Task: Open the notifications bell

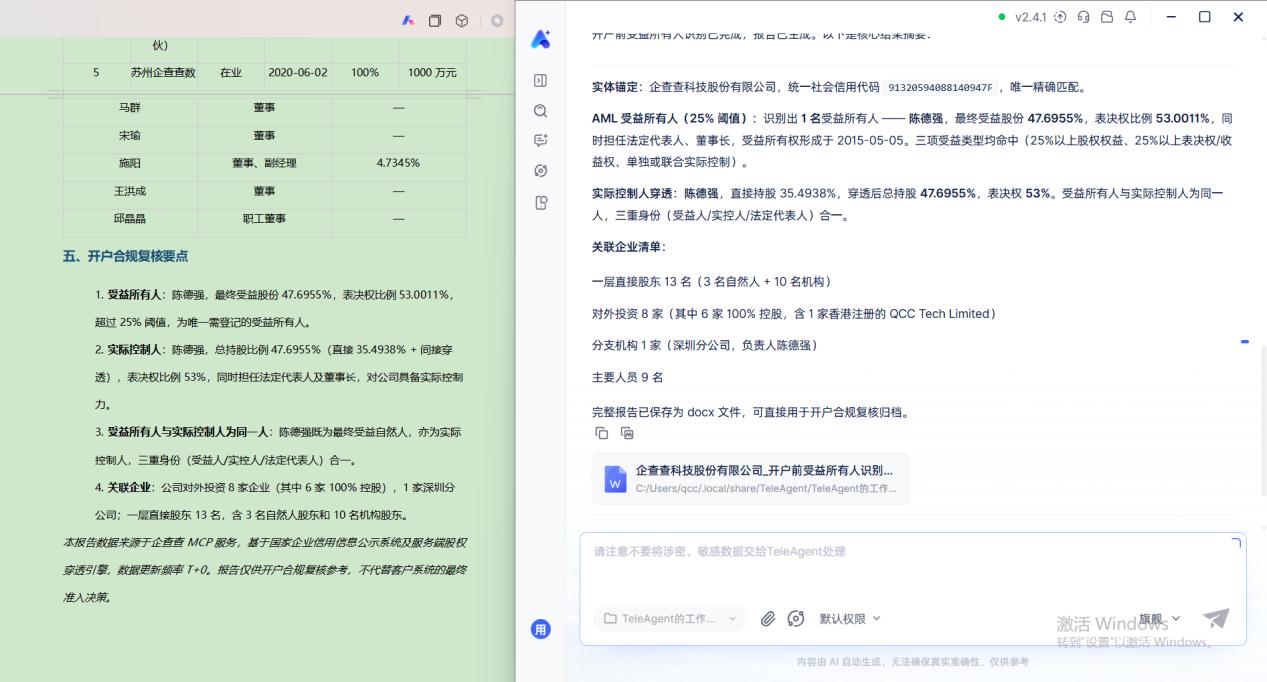Action: [x=1130, y=17]
